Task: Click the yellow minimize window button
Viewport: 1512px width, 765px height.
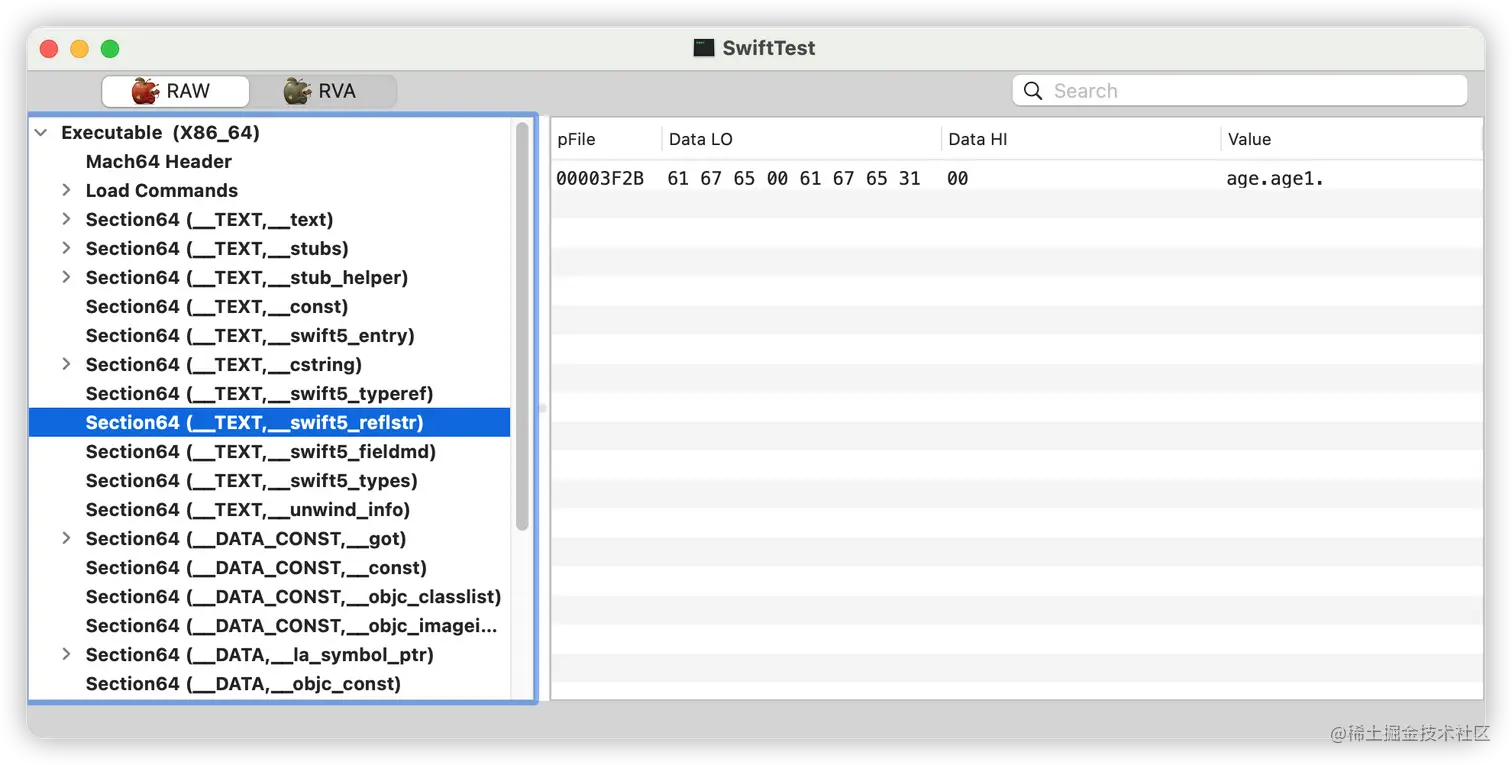Action: tap(79, 49)
